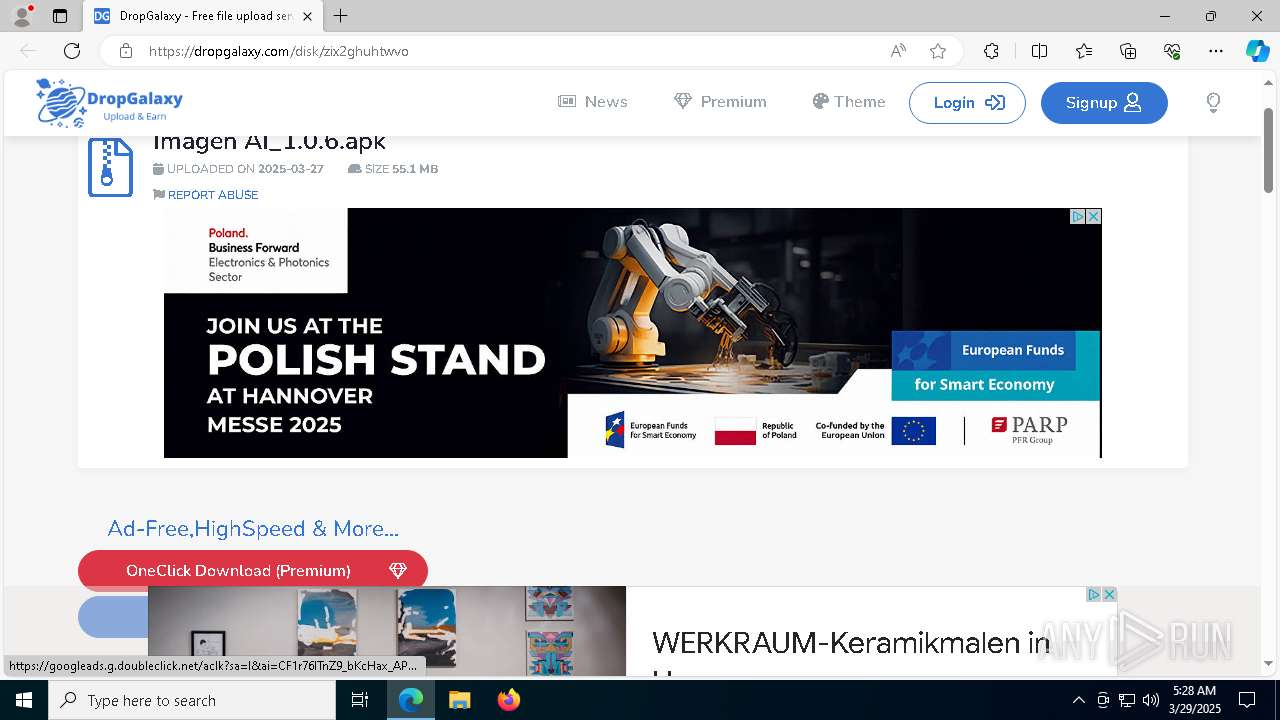
Task: Click the APK file archive icon
Action: (x=110, y=167)
